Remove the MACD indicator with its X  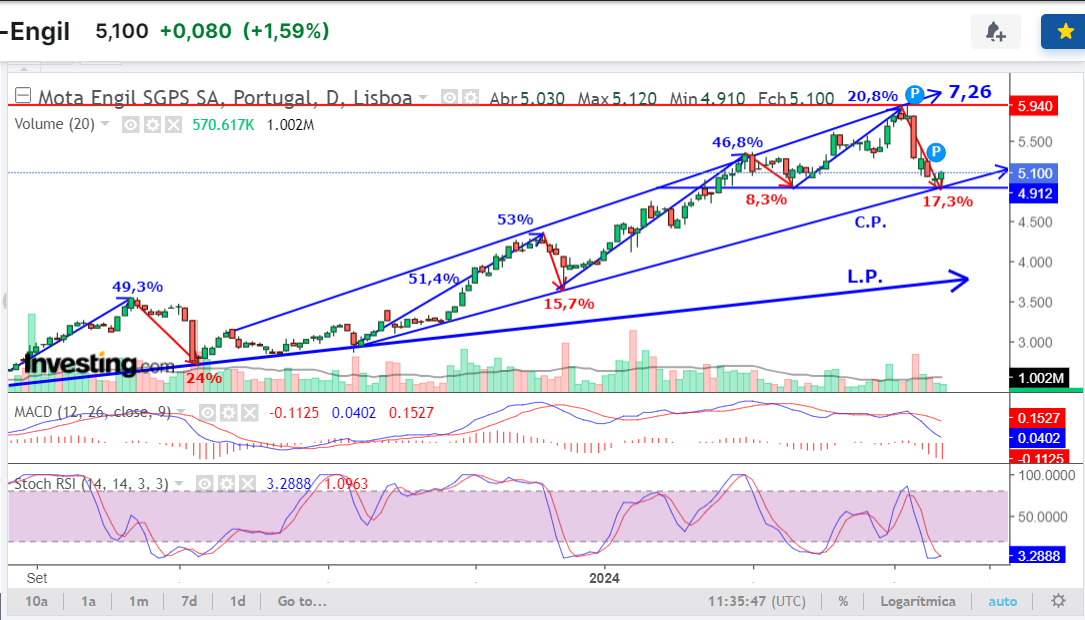250,413
